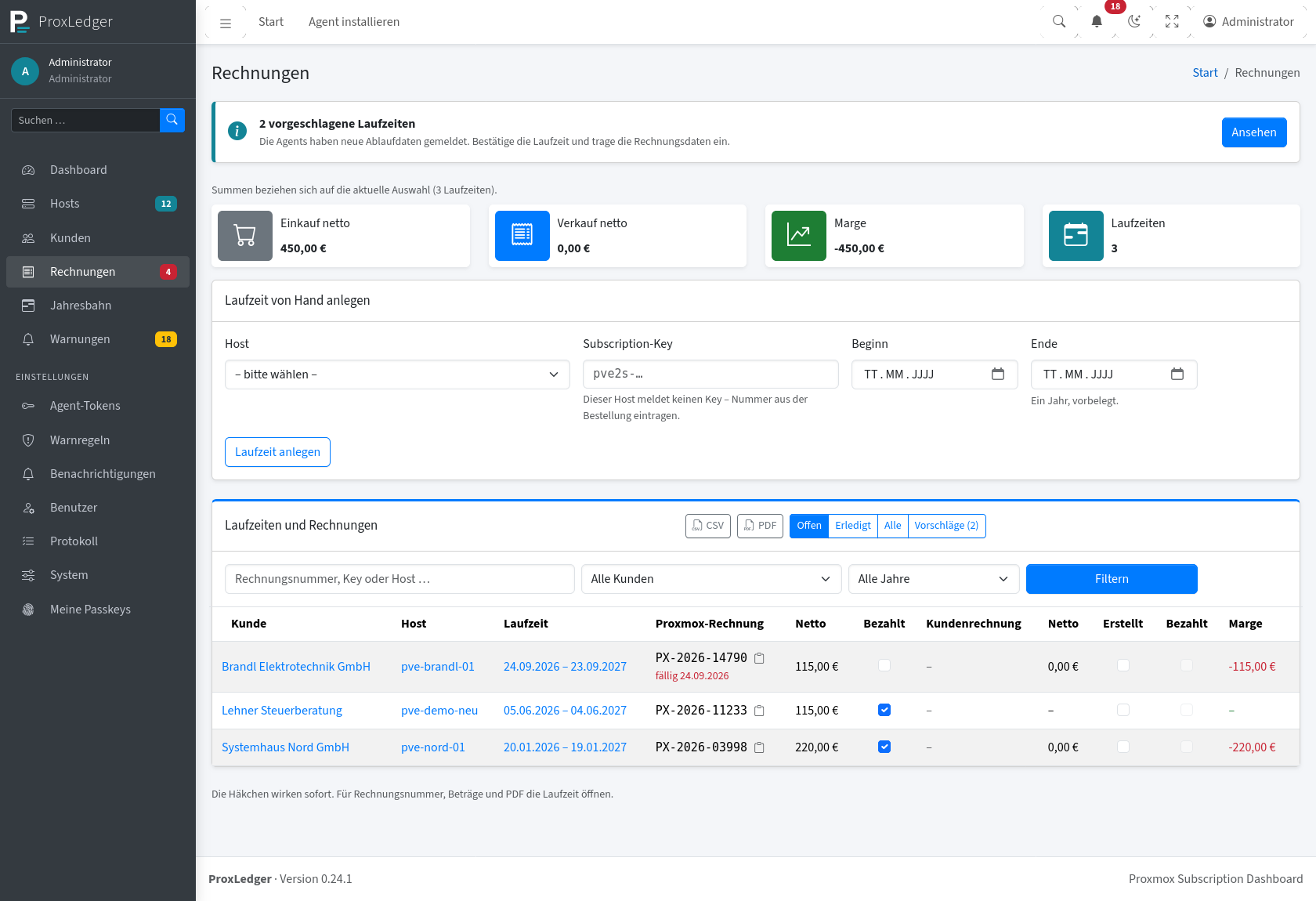
Task: Click the sidebar search button icon
Action: click(x=172, y=120)
